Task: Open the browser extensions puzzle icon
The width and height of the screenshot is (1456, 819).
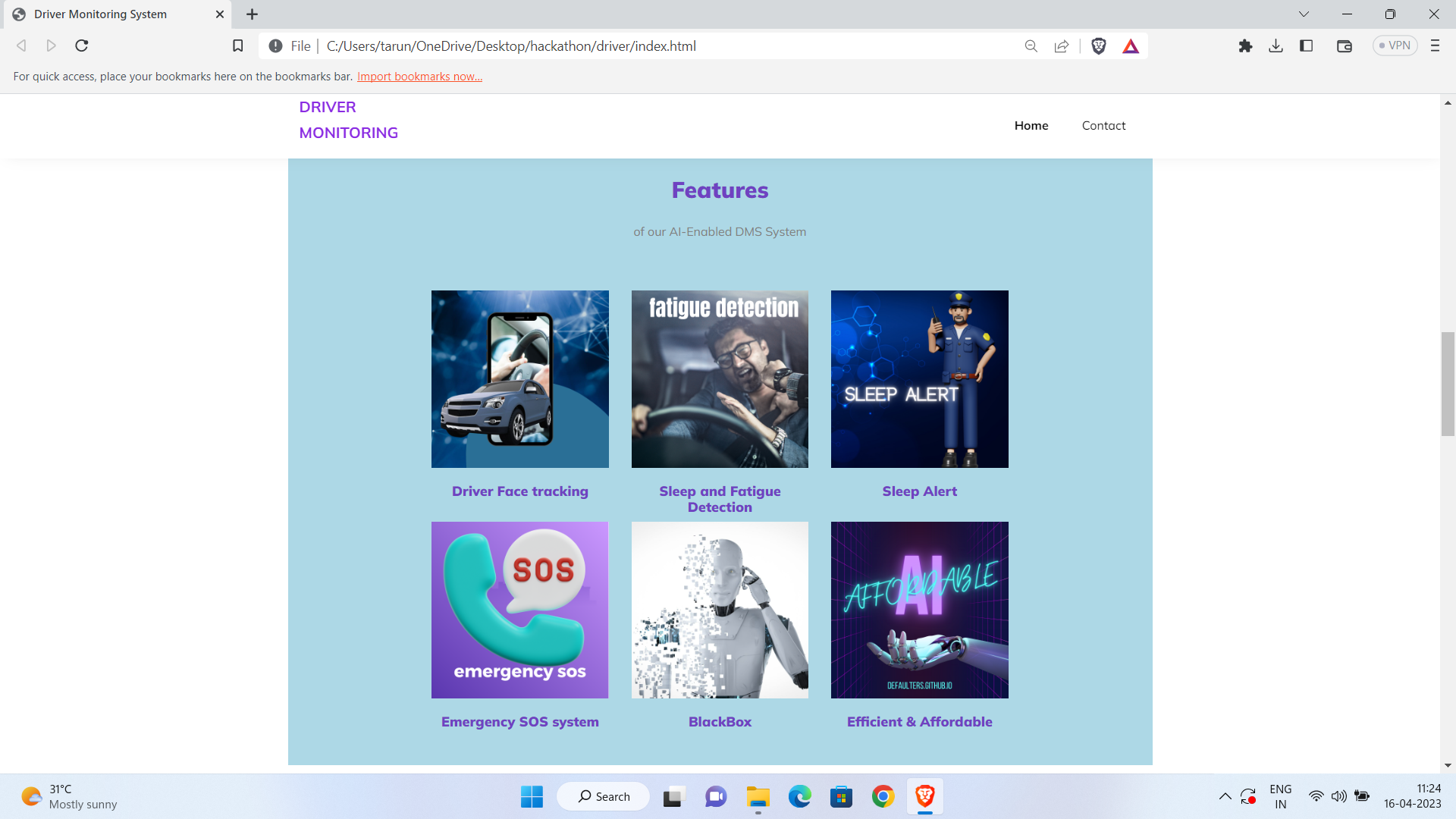Action: (x=1245, y=46)
